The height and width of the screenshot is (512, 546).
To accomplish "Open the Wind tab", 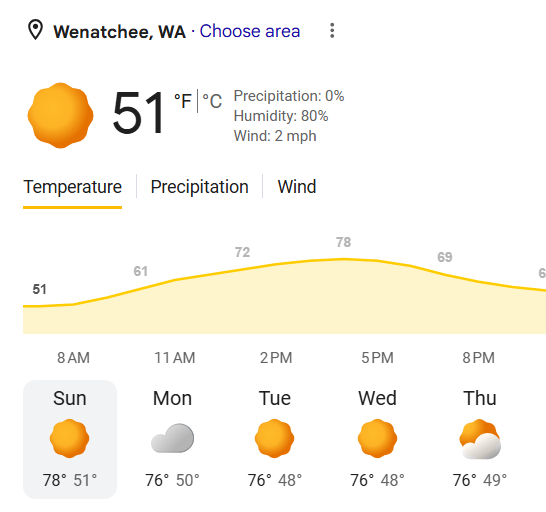I will click(297, 187).
